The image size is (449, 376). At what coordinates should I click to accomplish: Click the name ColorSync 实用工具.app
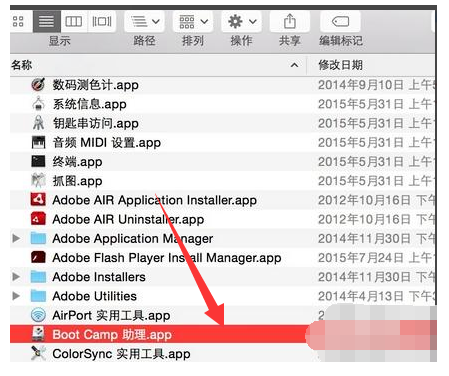pos(121,354)
